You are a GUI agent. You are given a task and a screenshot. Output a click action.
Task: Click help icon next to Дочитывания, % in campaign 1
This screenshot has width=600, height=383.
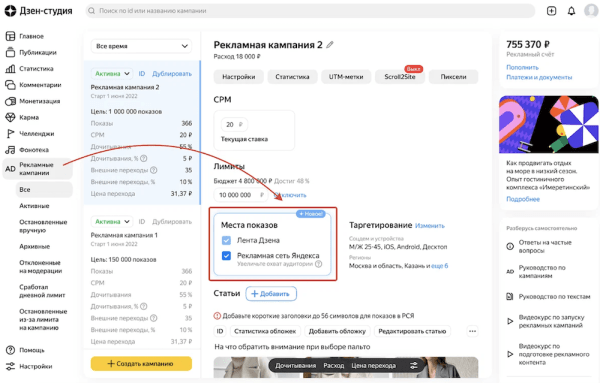pos(143,306)
